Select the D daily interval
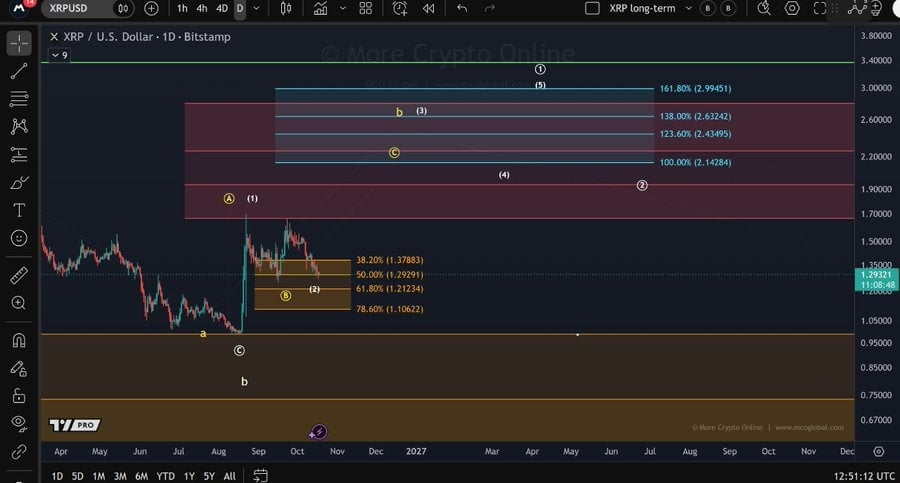Viewport: 900px width, 483px height. (x=240, y=9)
